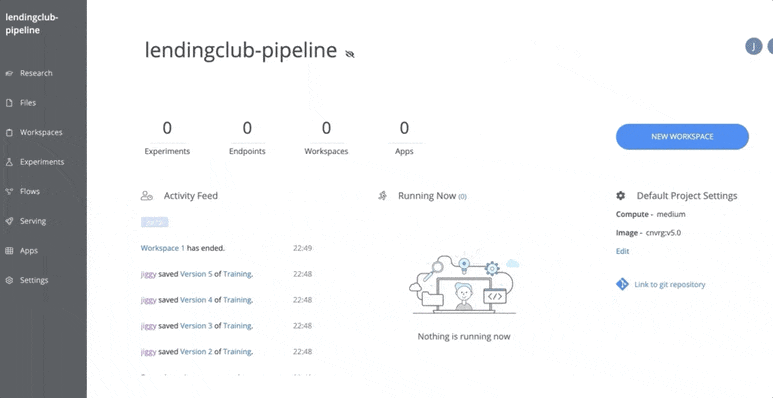Click the Settings gear icon in sidebar
The image size is (773, 398).
pyautogui.click(x=9, y=280)
